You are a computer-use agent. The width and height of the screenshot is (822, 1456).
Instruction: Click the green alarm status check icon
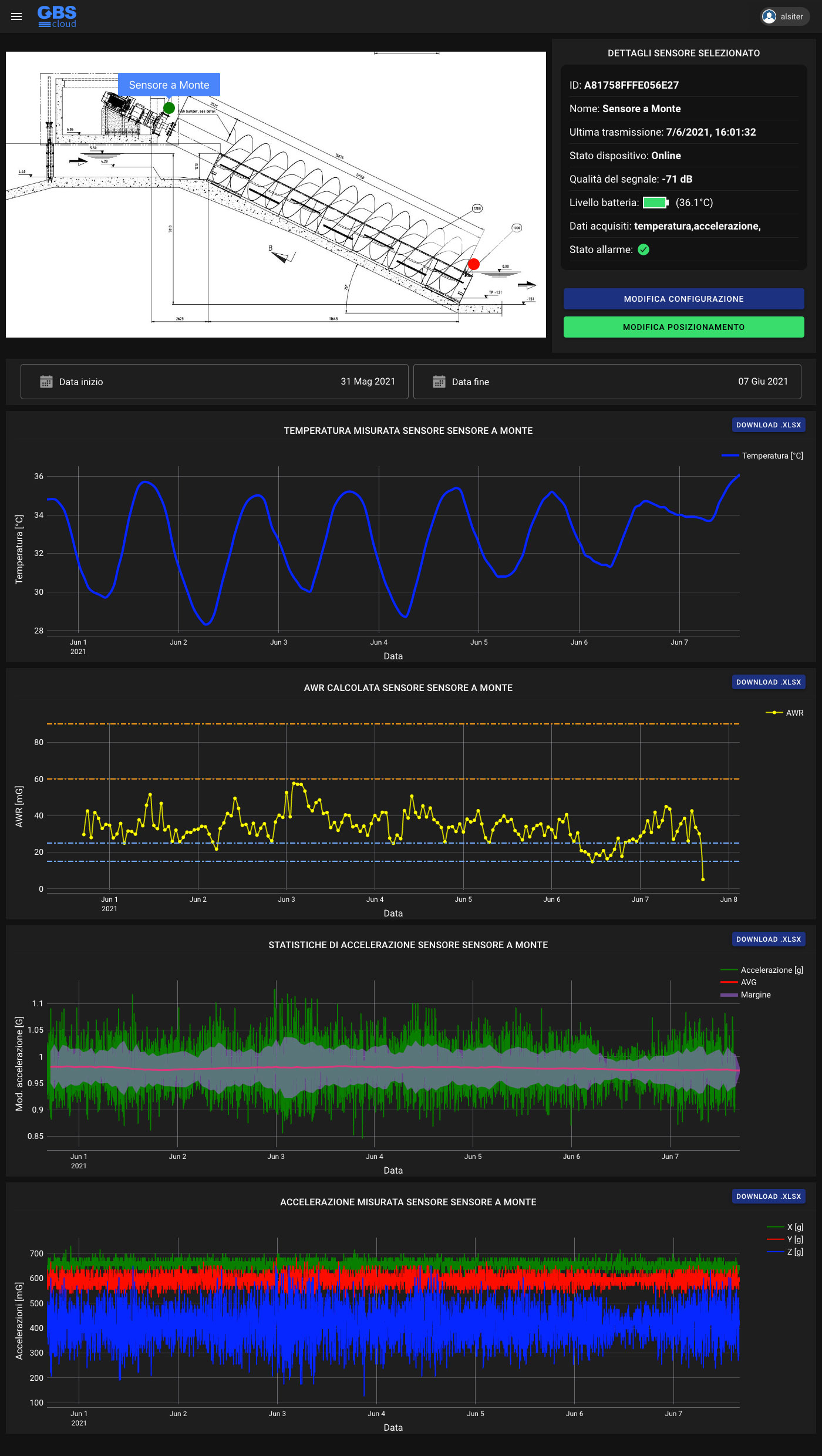644,250
